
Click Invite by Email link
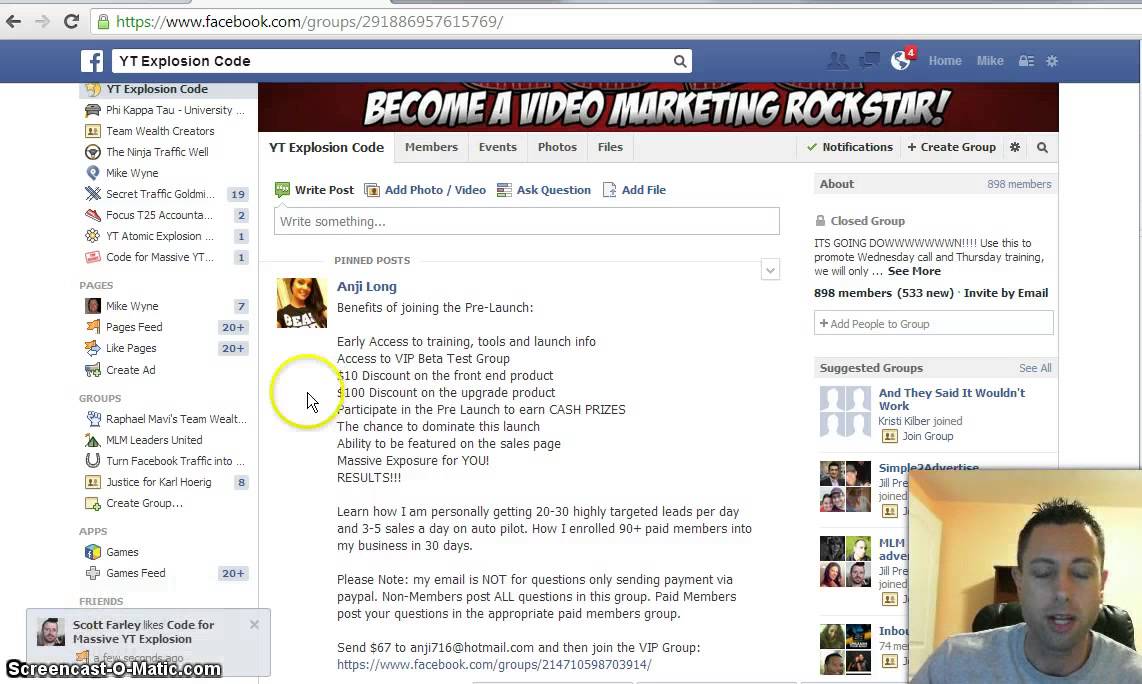1006,293
